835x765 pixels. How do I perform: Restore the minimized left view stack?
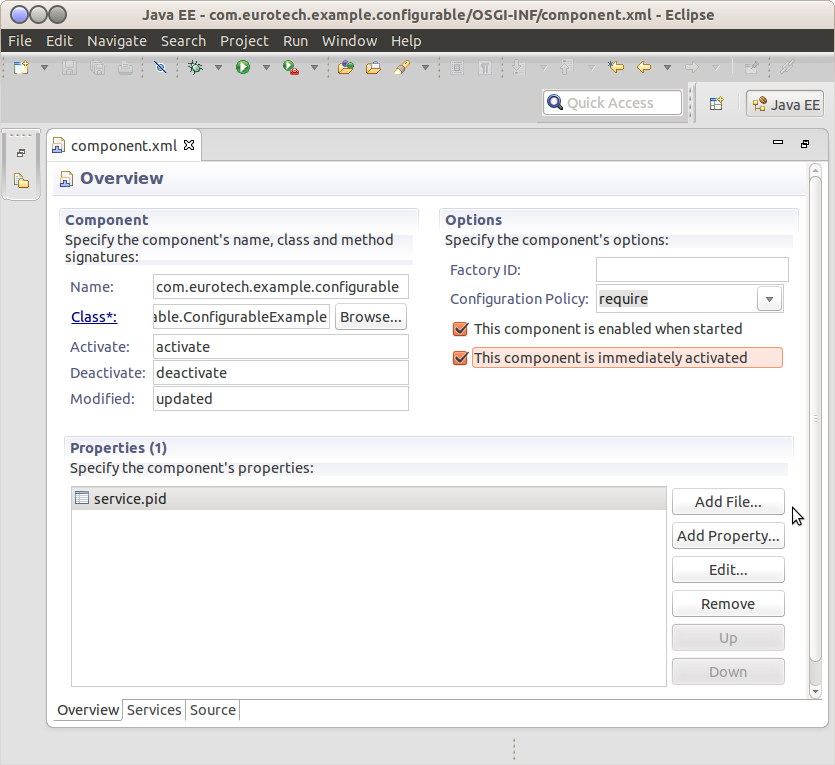21,153
